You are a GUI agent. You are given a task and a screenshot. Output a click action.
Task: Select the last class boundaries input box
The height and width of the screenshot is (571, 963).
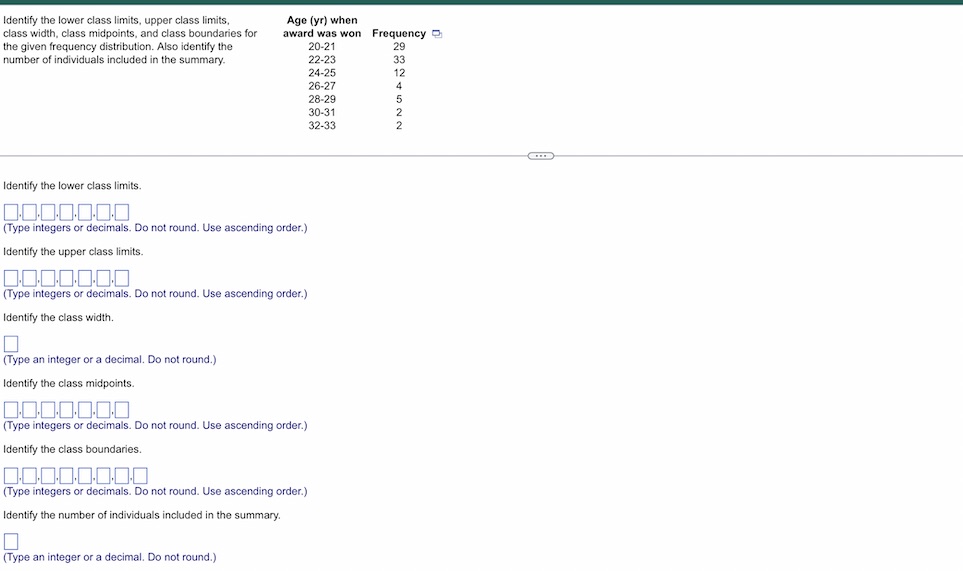[140, 476]
